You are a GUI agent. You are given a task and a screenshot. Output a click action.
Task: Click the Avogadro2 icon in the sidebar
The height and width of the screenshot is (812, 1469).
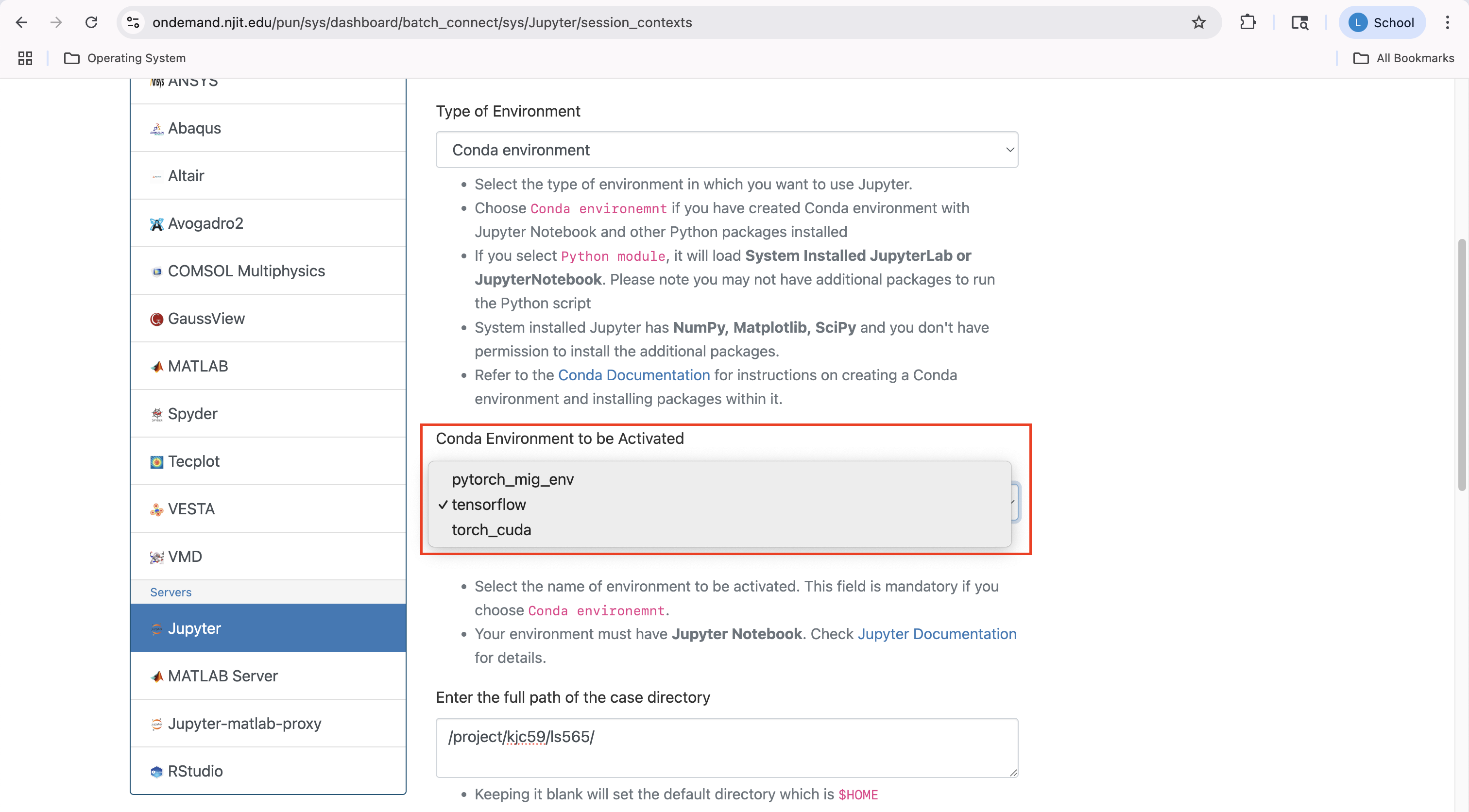[157, 224]
